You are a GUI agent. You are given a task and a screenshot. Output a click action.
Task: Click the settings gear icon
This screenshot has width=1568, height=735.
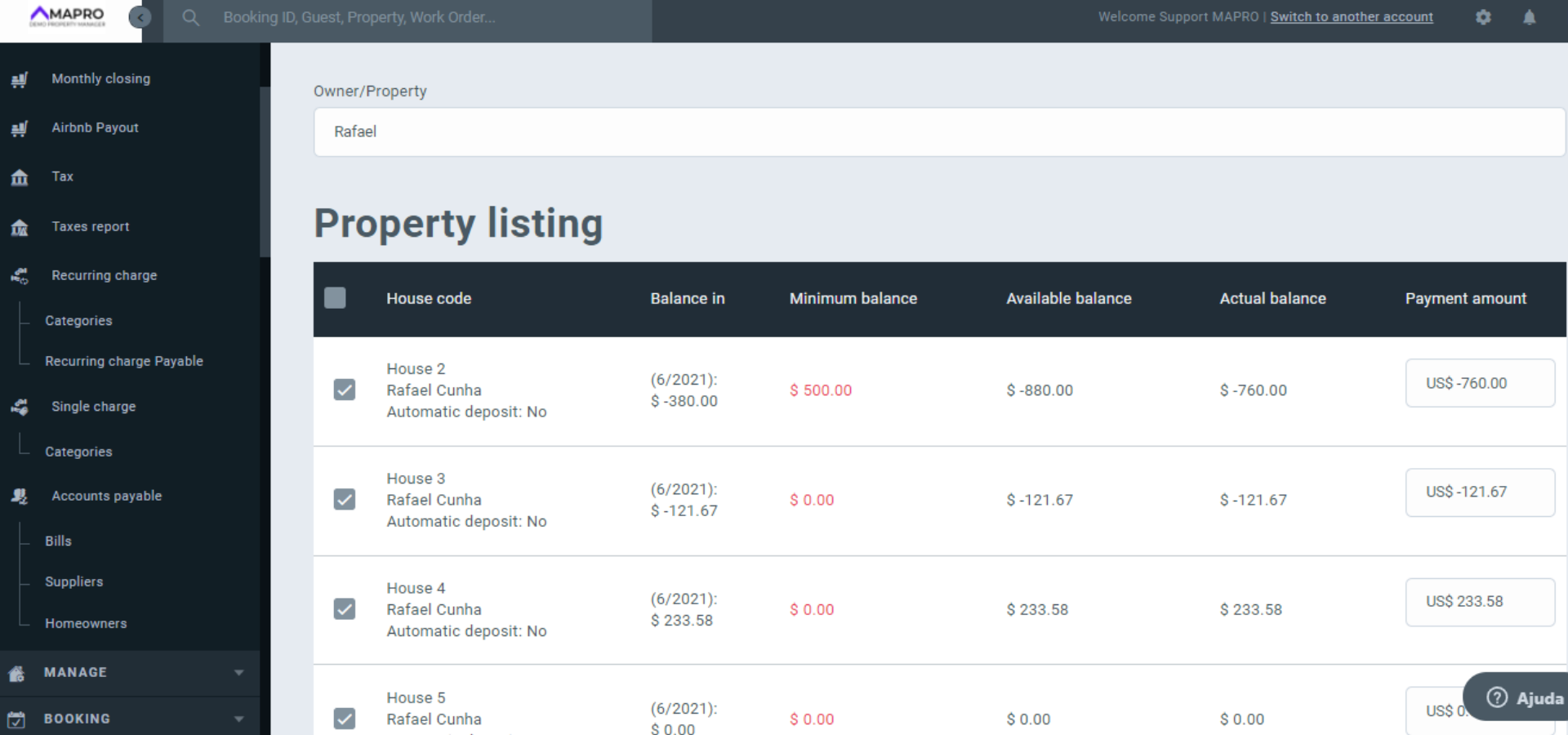tap(1483, 17)
